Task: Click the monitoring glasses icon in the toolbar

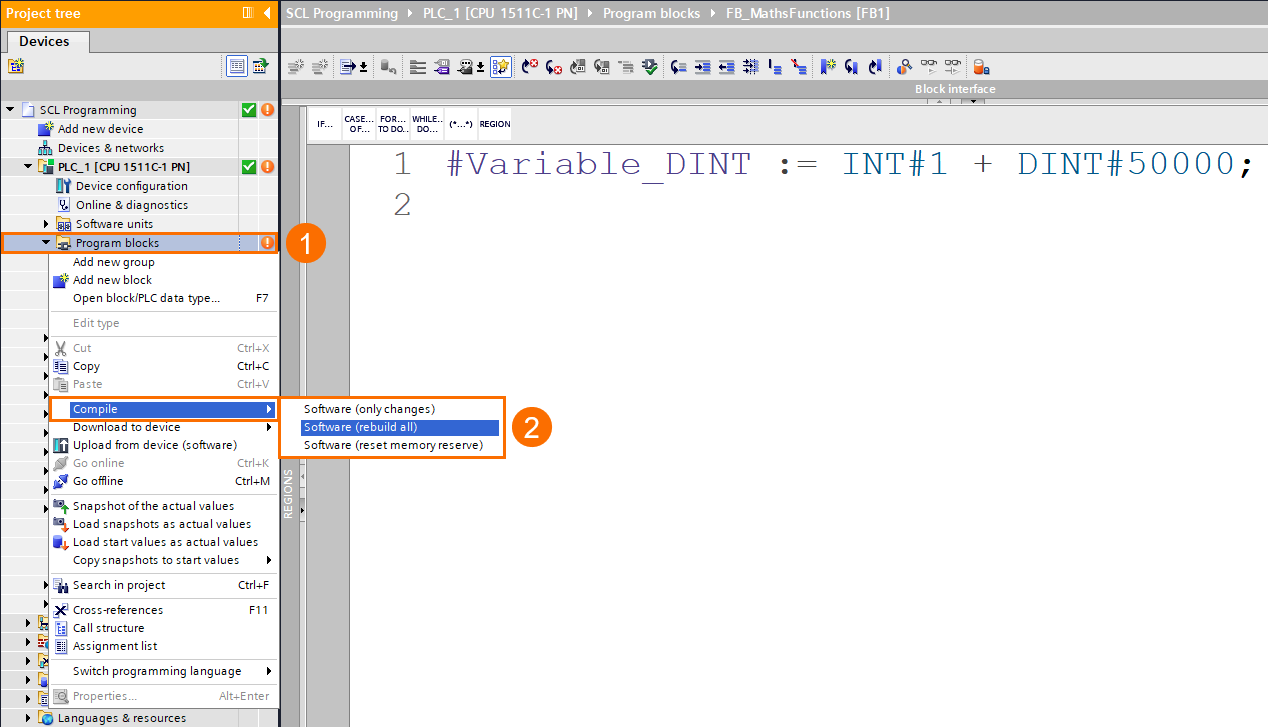Action: click(x=929, y=66)
